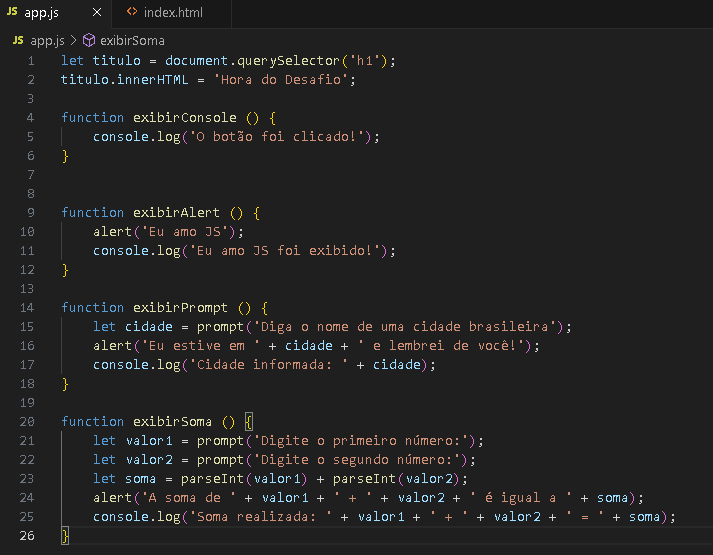Click line number 4 in the gutter
713x555 pixels.
click(x=30, y=118)
